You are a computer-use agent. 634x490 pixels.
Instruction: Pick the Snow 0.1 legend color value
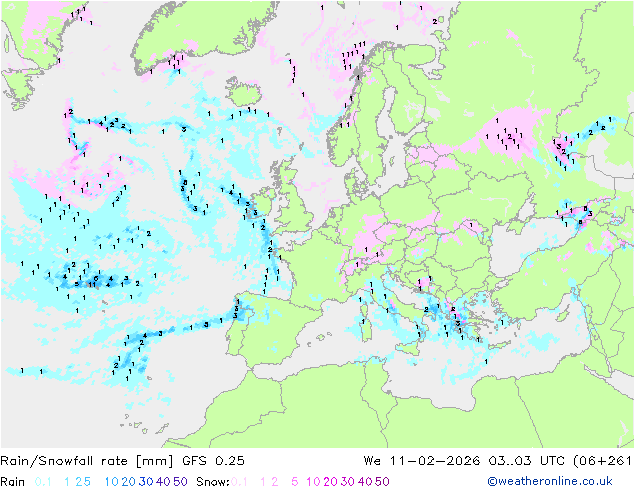click(x=239, y=482)
